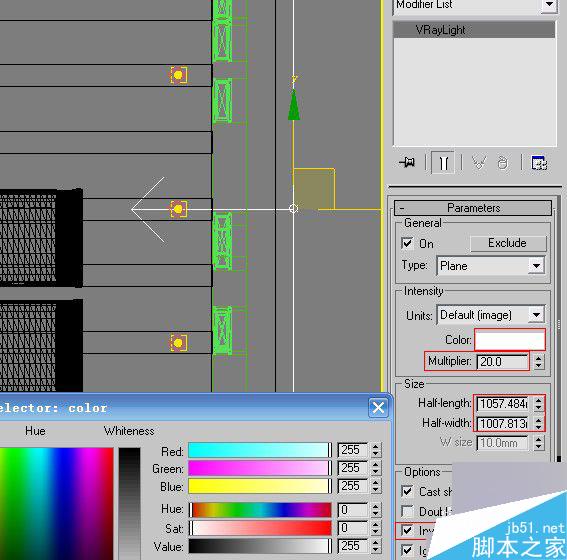567x560 pixels.
Task: Open the Modifier List dropdown
Action: pyautogui.click(x=549, y=5)
